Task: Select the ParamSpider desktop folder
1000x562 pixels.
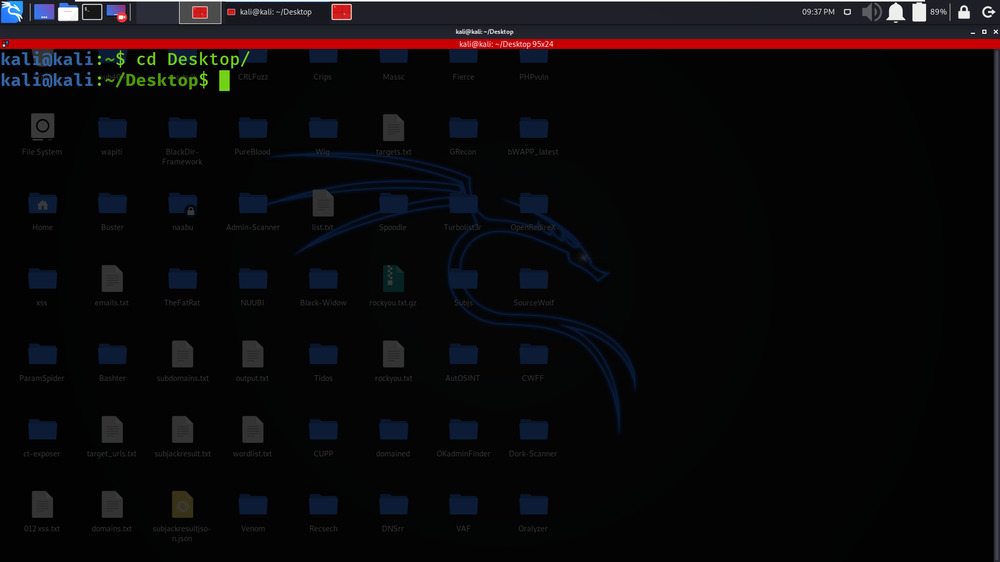Action: point(42,361)
